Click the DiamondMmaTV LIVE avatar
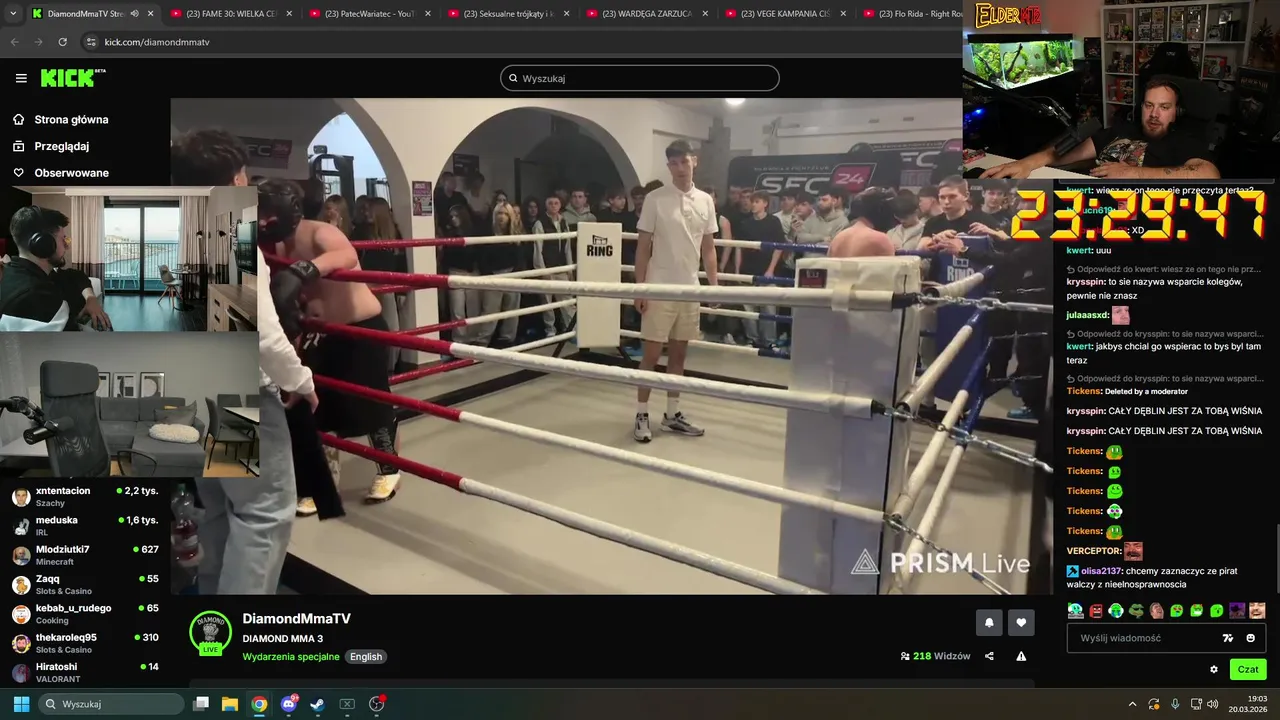The width and height of the screenshot is (1280, 720). (x=210, y=633)
